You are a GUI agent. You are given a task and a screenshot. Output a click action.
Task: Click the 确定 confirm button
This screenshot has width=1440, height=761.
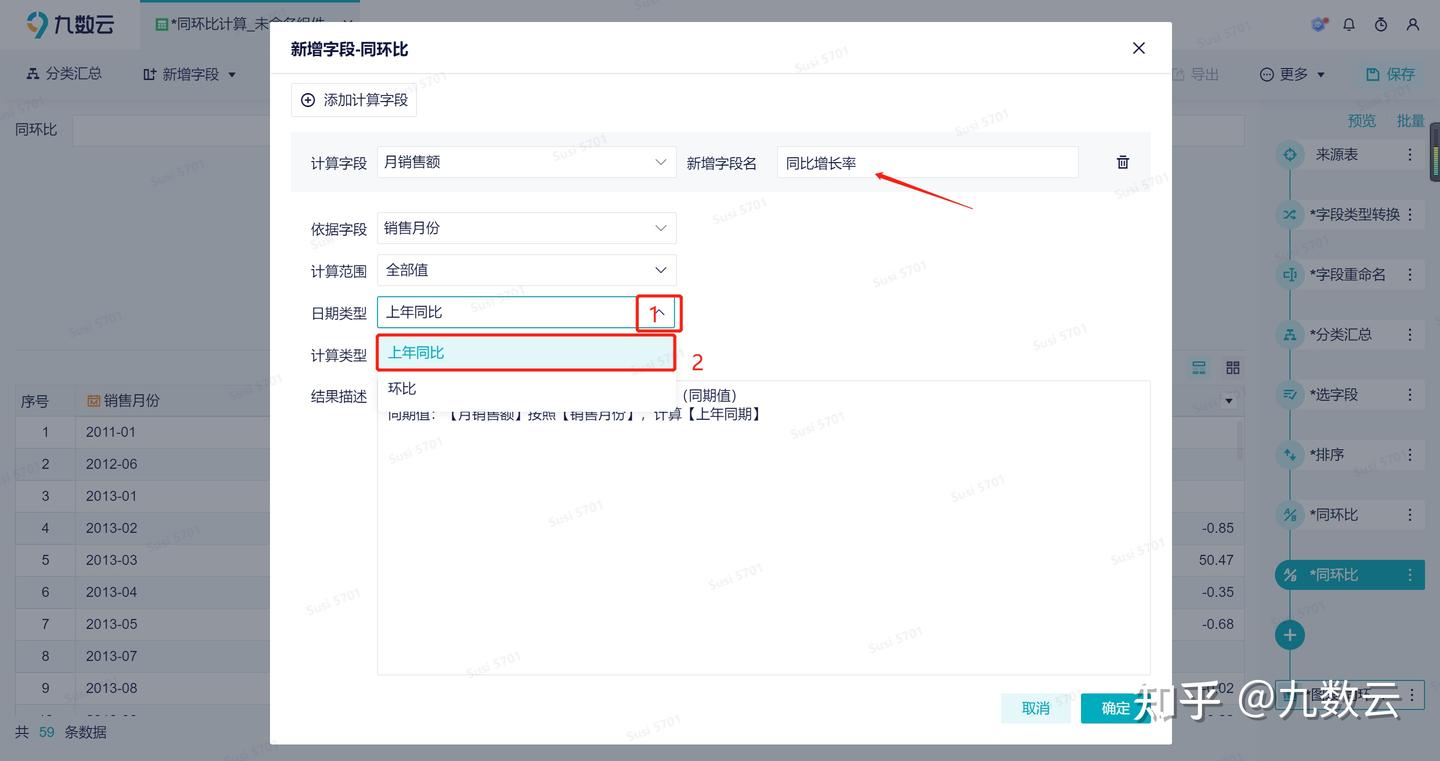[x=1116, y=708]
